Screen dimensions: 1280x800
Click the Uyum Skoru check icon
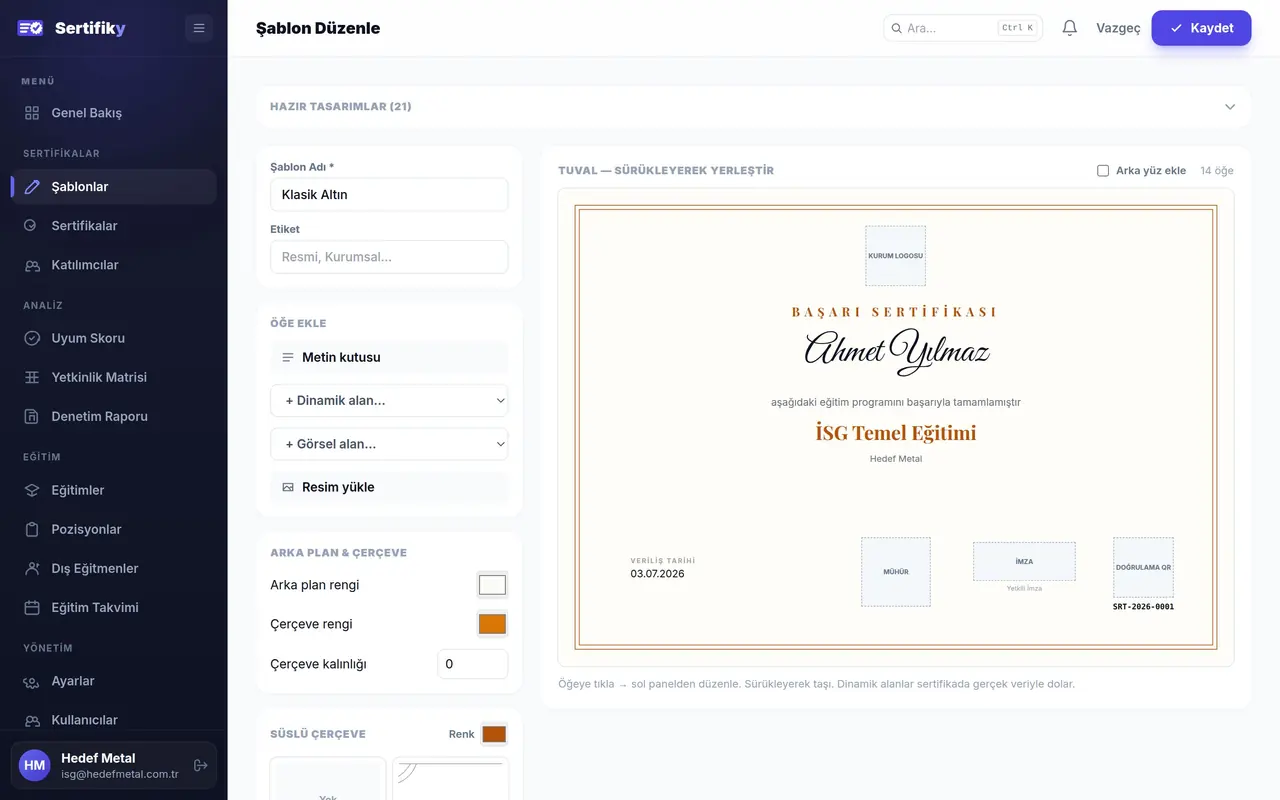coord(32,338)
